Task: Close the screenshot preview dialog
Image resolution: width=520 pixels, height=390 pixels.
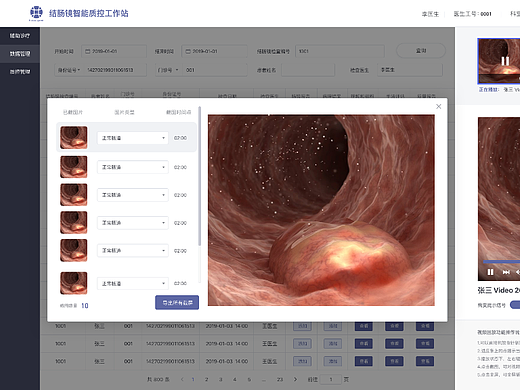Action: coord(438,106)
